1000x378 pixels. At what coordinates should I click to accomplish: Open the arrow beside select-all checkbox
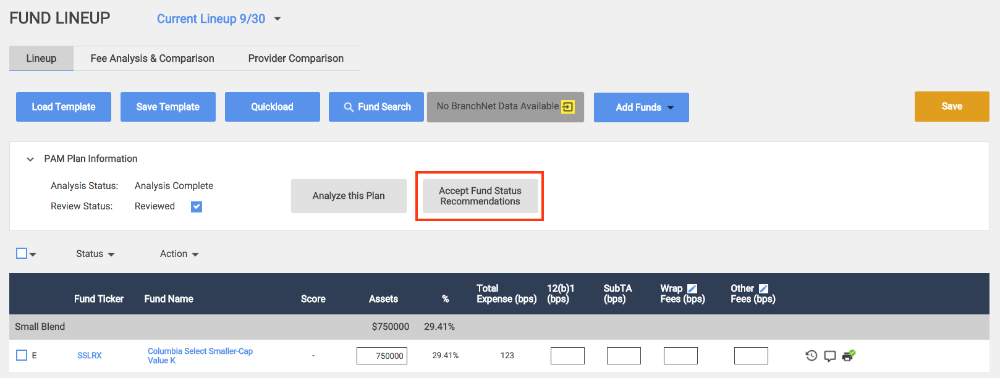(x=33, y=254)
